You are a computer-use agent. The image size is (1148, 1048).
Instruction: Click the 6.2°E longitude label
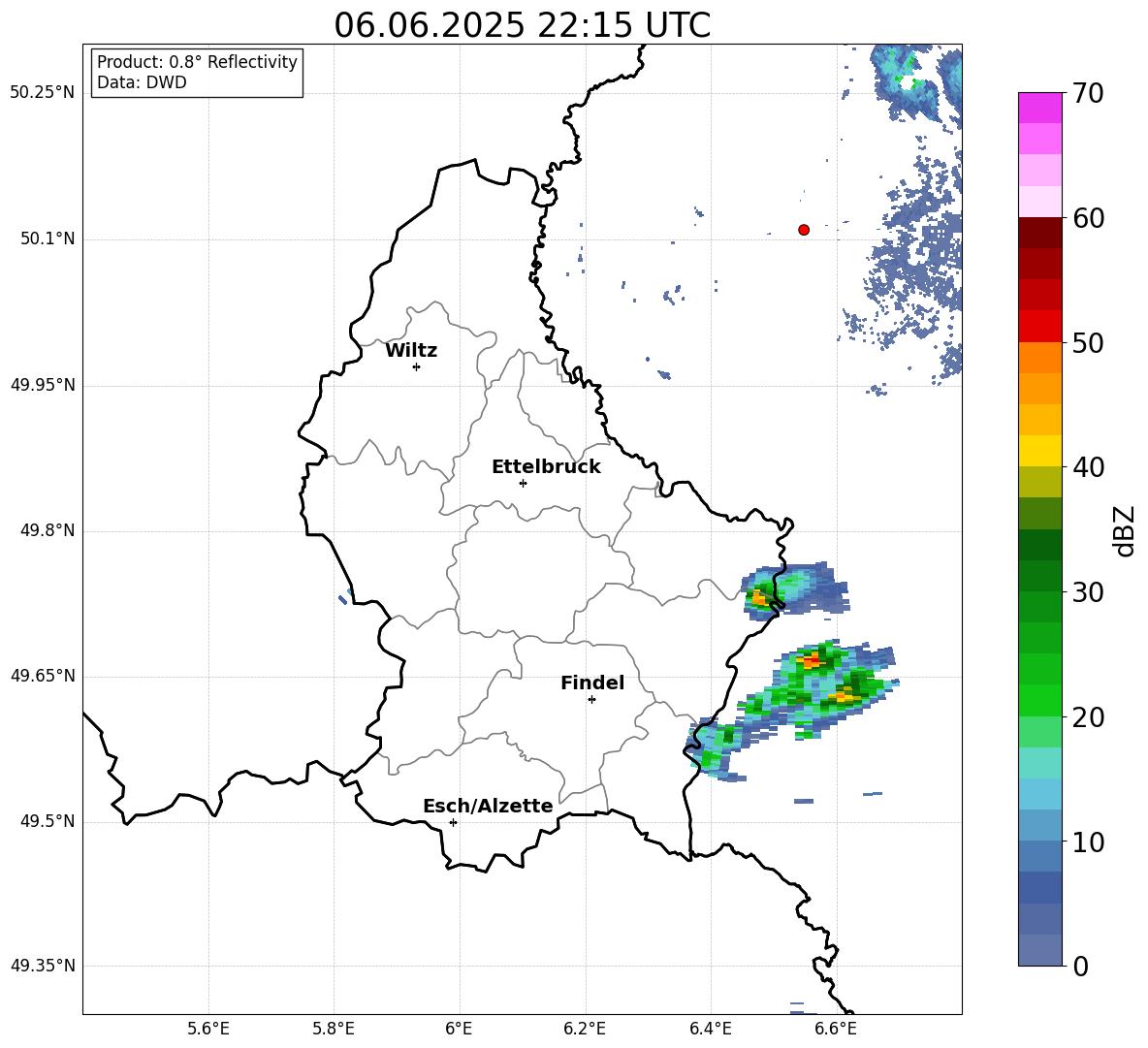585,1029
